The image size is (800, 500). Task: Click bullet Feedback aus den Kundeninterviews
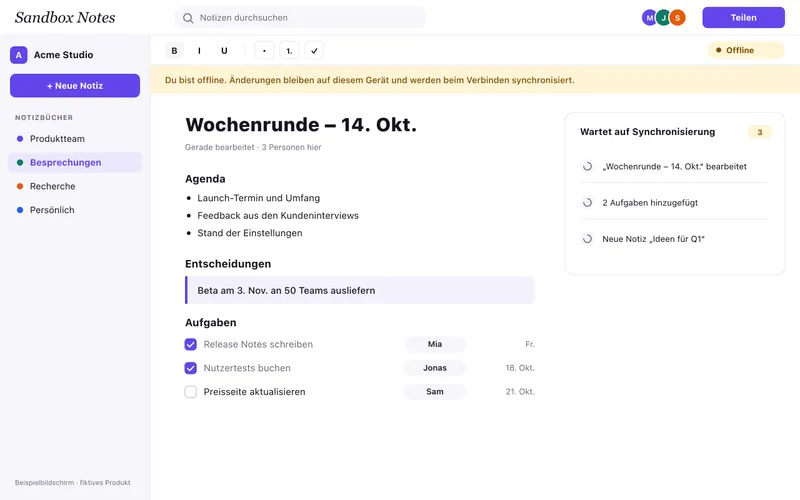278,216
